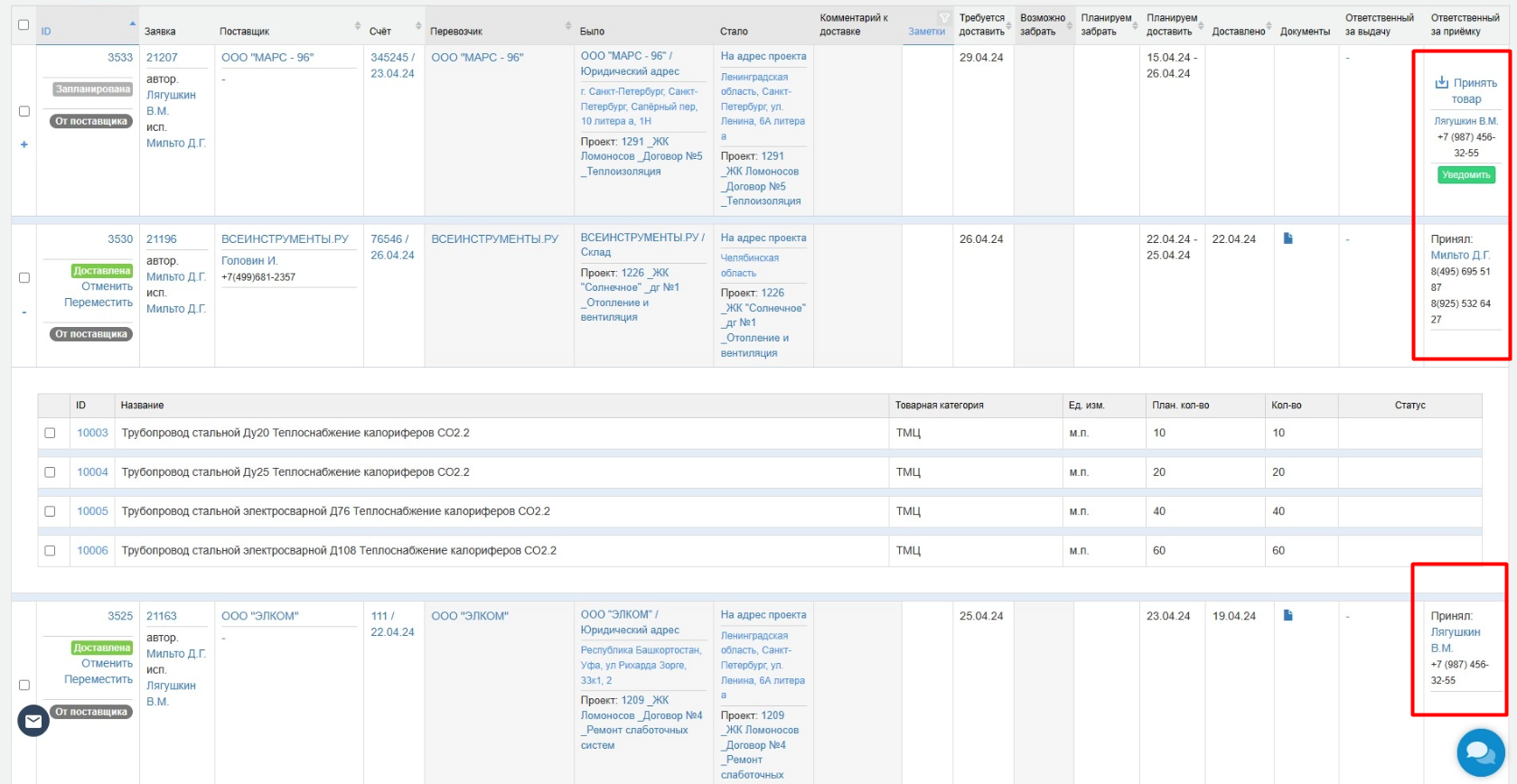Toggle the select-all checkbox in header

click(x=23, y=24)
